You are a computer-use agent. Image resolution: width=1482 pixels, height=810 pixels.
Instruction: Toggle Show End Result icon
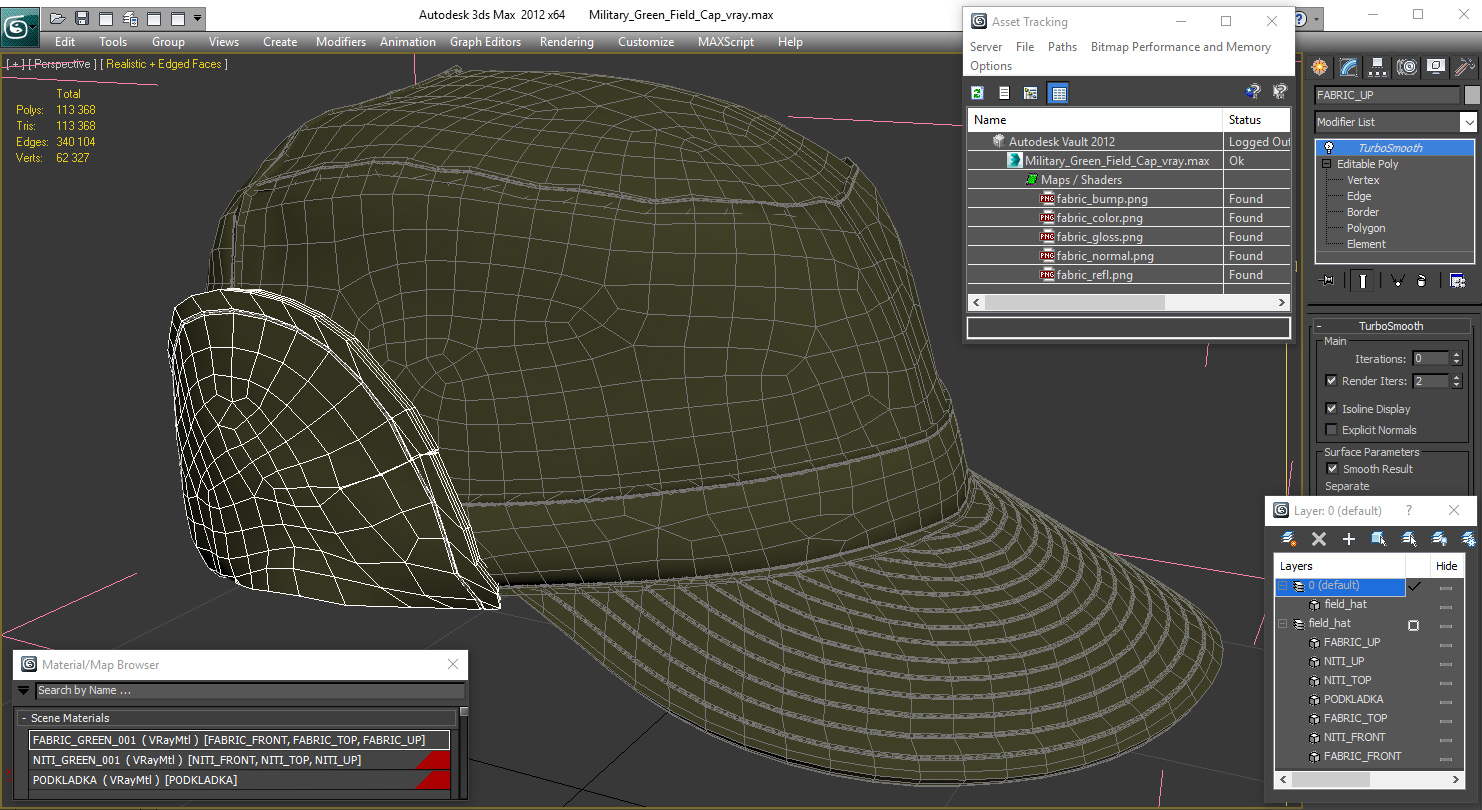[1362, 281]
